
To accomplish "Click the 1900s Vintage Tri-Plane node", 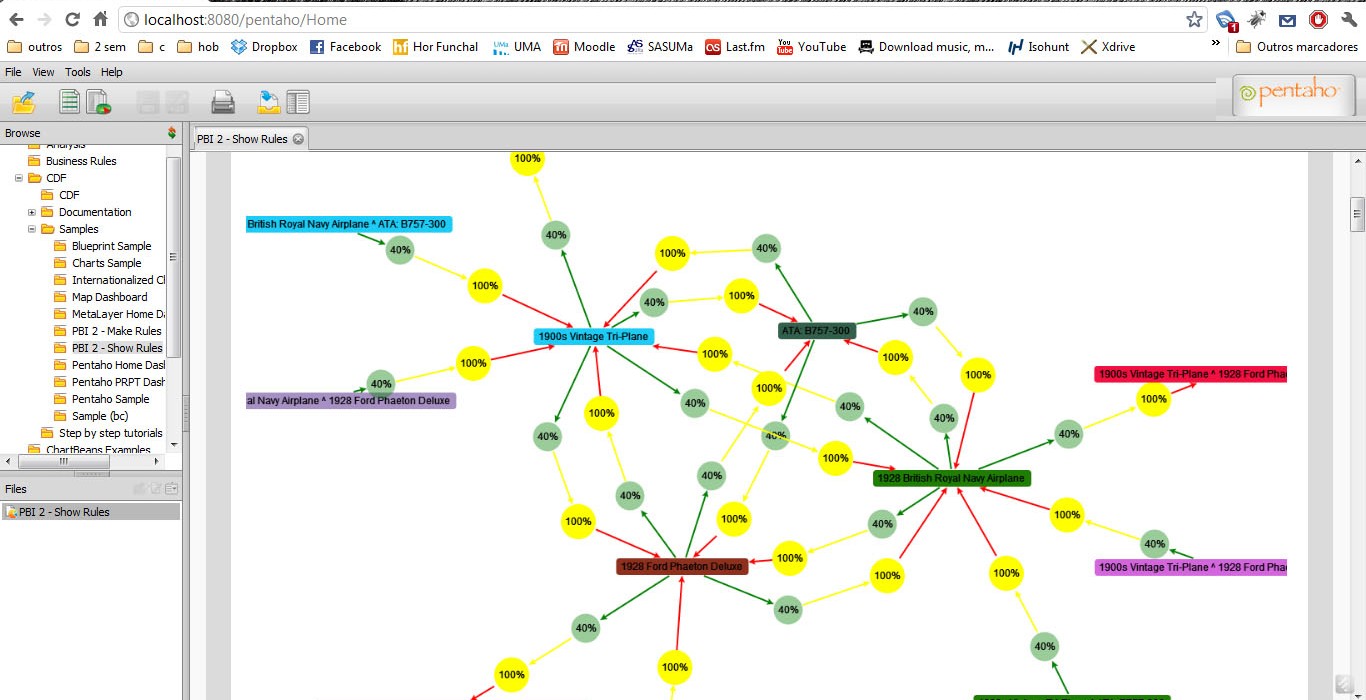I will [594, 336].
